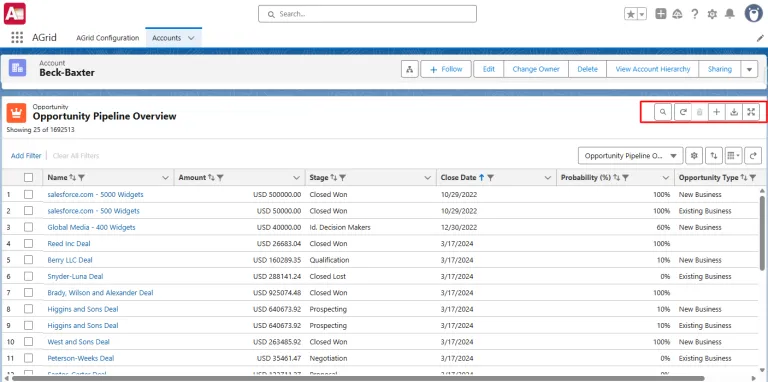The width and height of the screenshot is (768, 382).
Task: Open the Sharing button
Action: 720,69
